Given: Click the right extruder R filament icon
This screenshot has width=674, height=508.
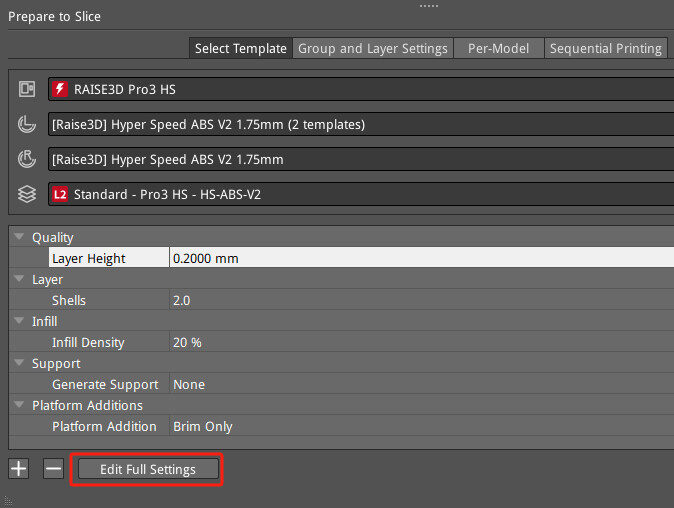Looking at the screenshot, I should coord(27,159).
